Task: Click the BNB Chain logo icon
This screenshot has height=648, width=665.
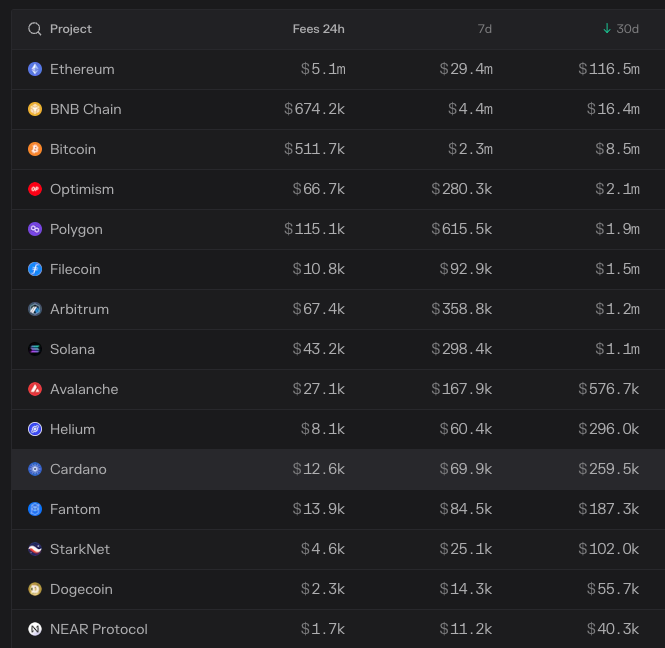Action: pyautogui.click(x=35, y=109)
